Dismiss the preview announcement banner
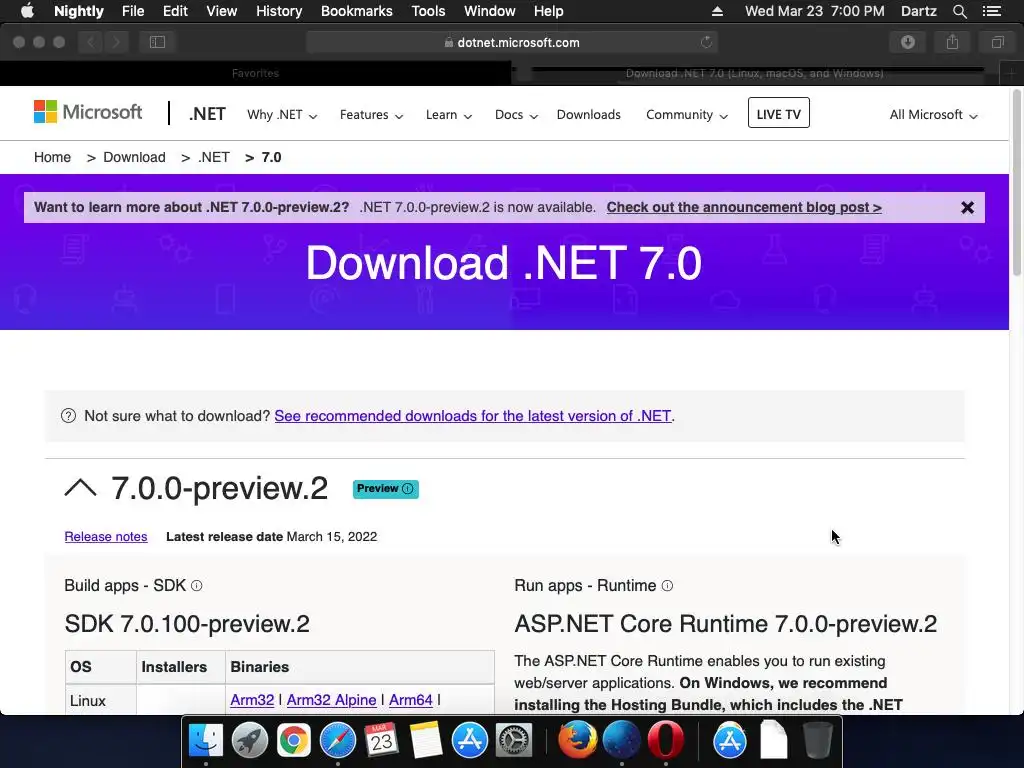Screen dimensions: 1024x768 click(x=967, y=208)
